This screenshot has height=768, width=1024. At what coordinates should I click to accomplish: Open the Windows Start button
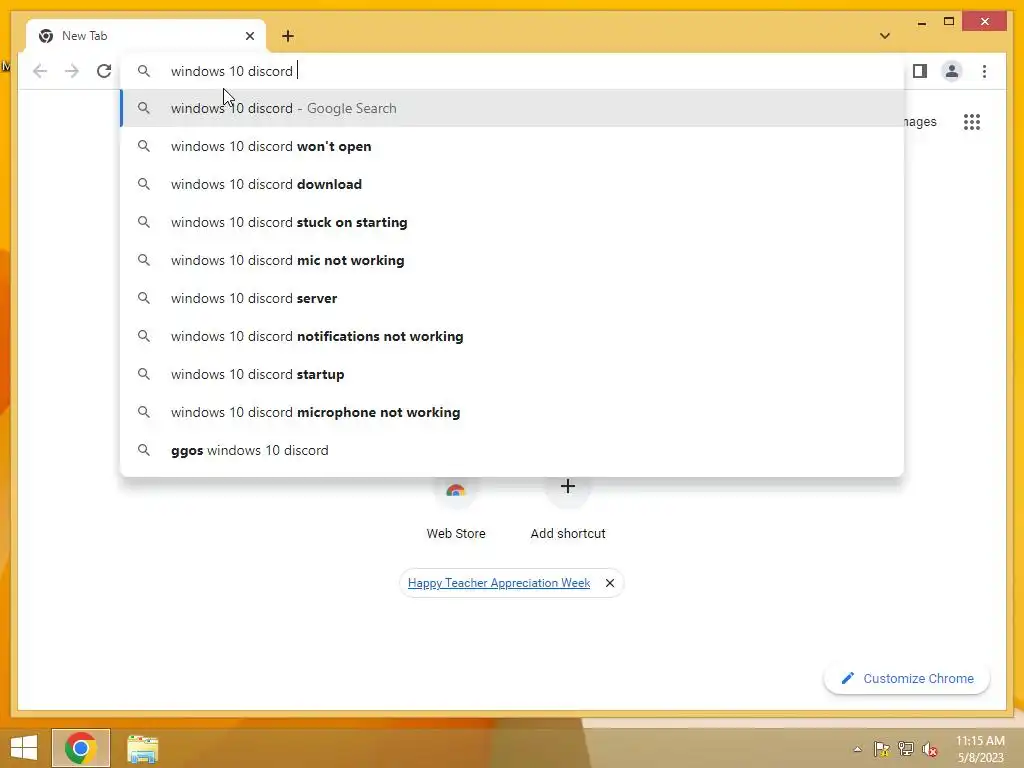pos(24,748)
